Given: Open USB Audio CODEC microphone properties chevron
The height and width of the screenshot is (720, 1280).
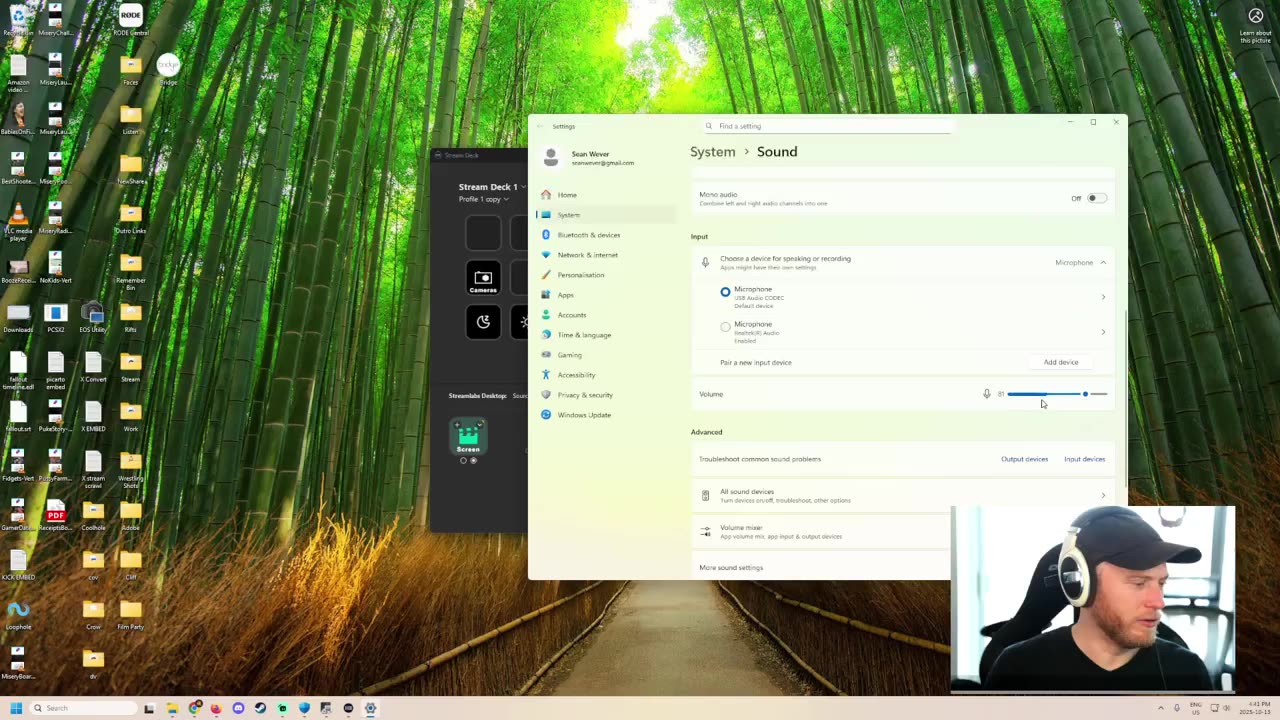Looking at the screenshot, I should coord(1103,297).
